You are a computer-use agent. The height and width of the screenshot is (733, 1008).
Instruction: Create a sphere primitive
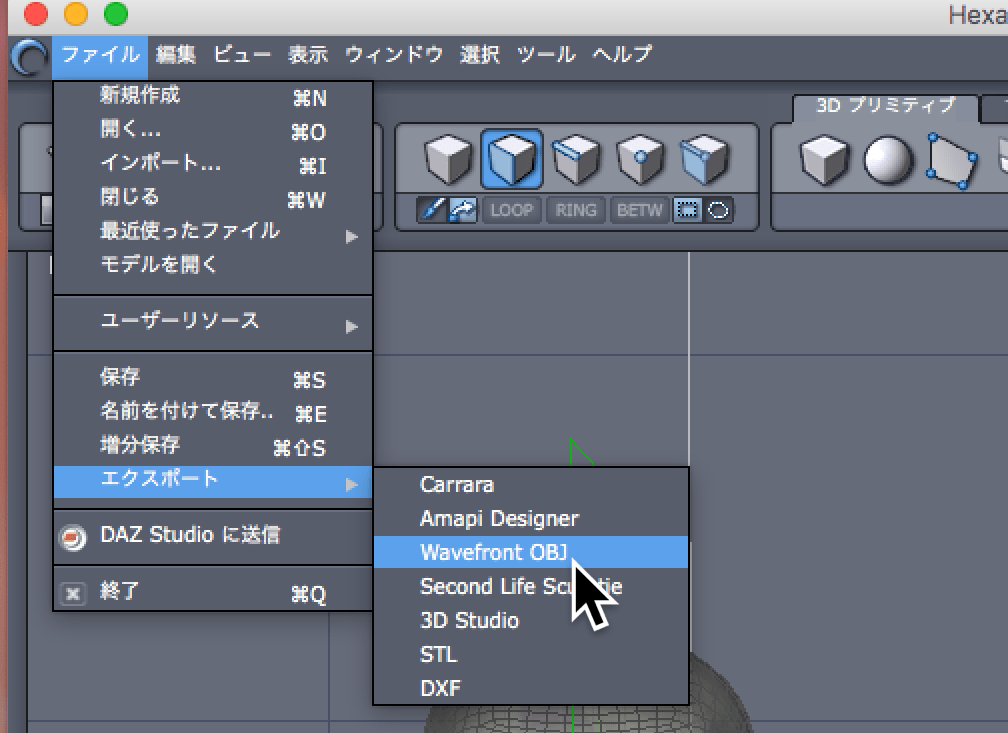tap(887, 159)
